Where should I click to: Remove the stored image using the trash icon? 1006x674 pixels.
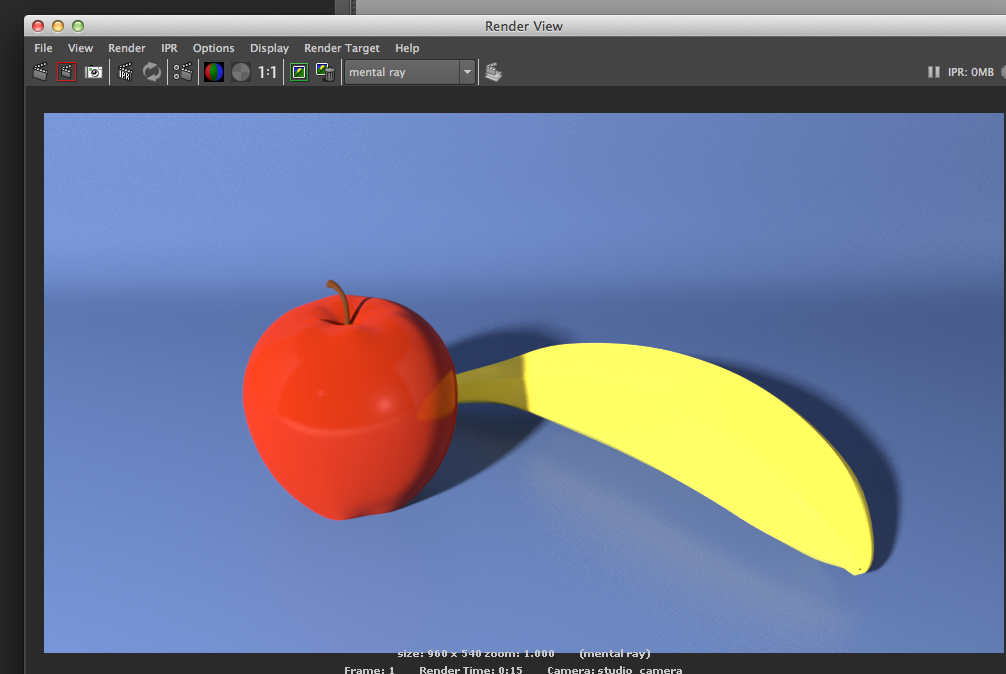coord(325,72)
